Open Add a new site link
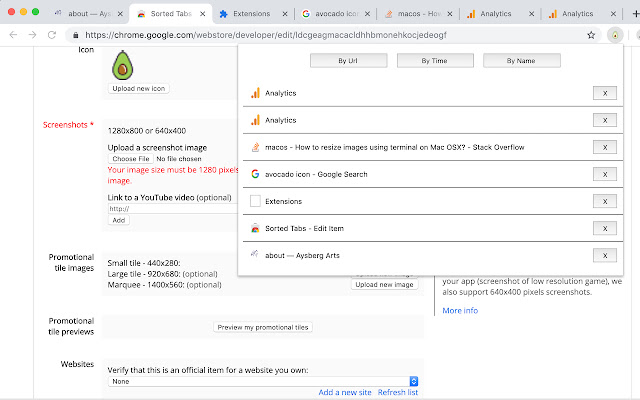This screenshot has height=400, width=640. tap(345, 392)
